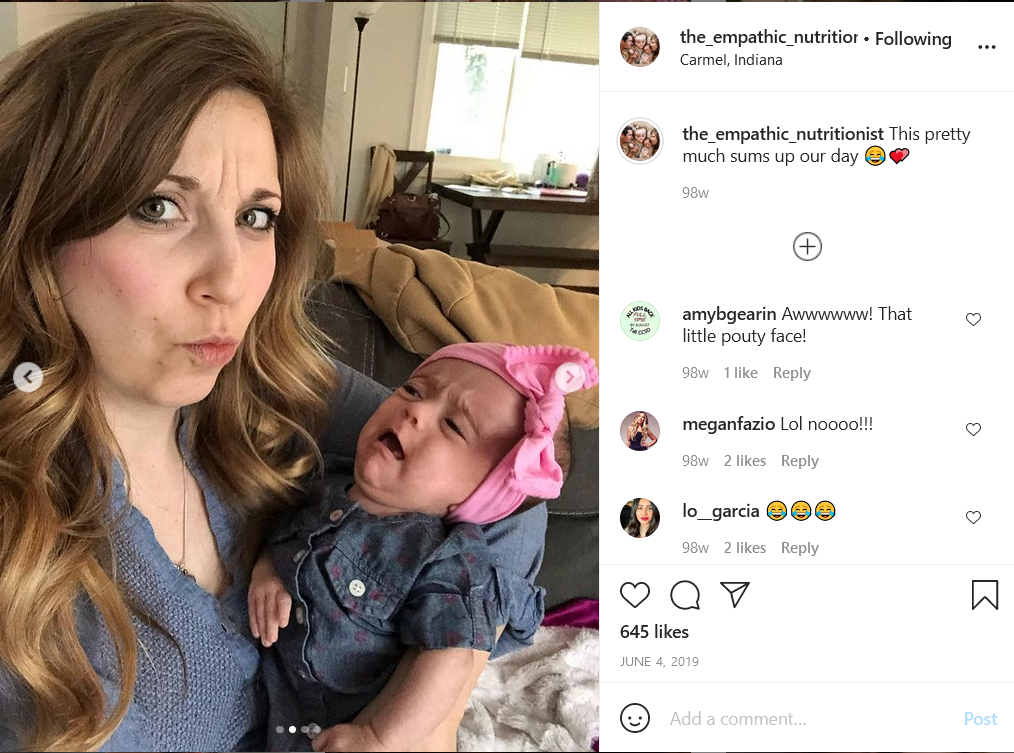The height and width of the screenshot is (753, 1014).
Task: Go to the previous photo arrow
Action: [28, 376]
